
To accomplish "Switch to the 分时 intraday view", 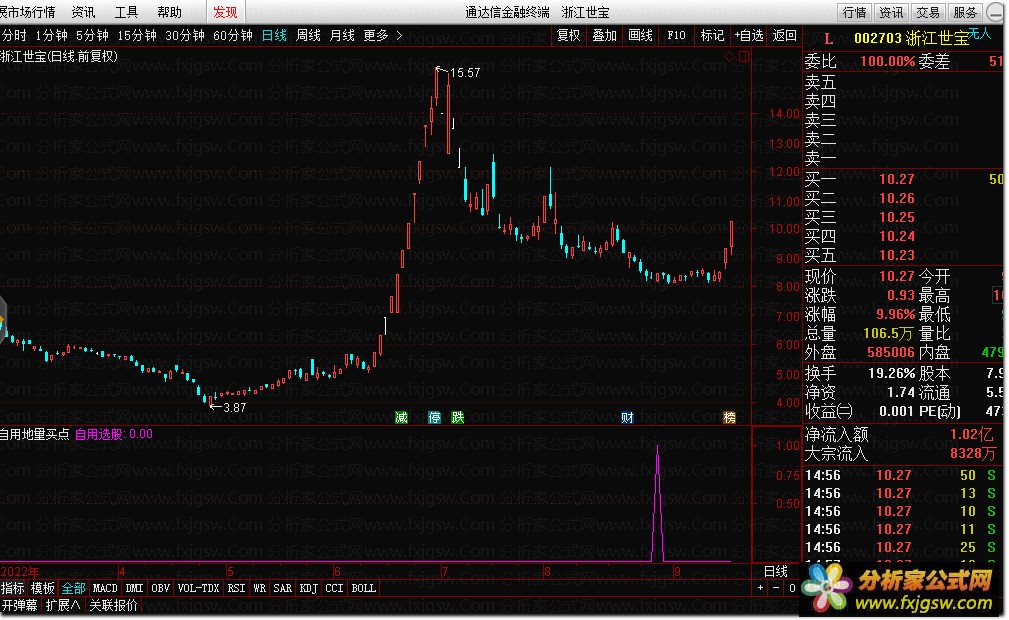I will [x=14, y=35].
